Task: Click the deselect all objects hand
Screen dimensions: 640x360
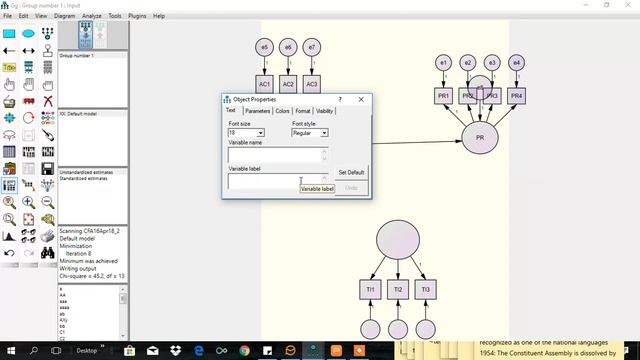Action: click(x=47, y=84)
